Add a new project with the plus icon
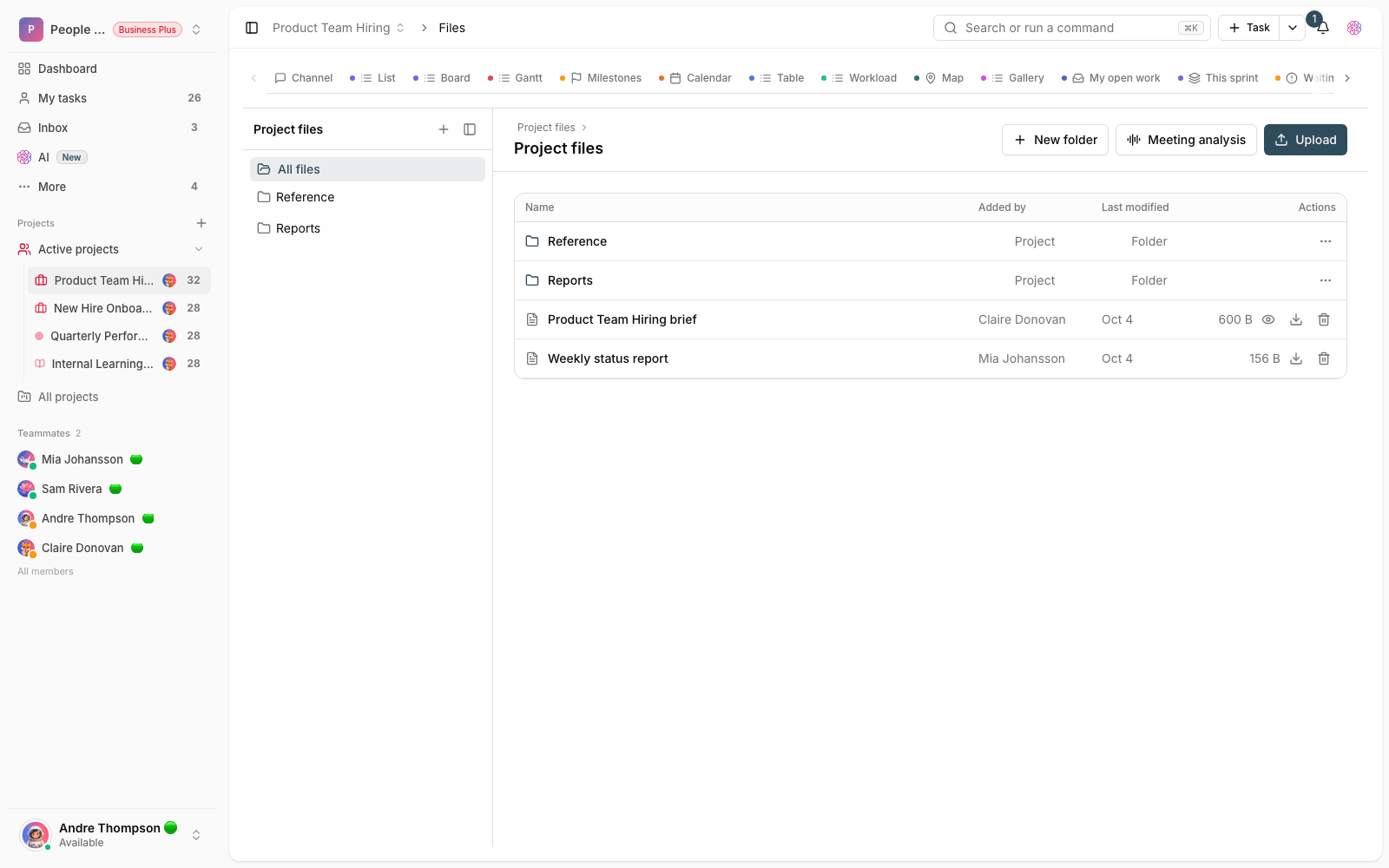The width and height of the screenshot is (1389, 868). tap(201, 223)
